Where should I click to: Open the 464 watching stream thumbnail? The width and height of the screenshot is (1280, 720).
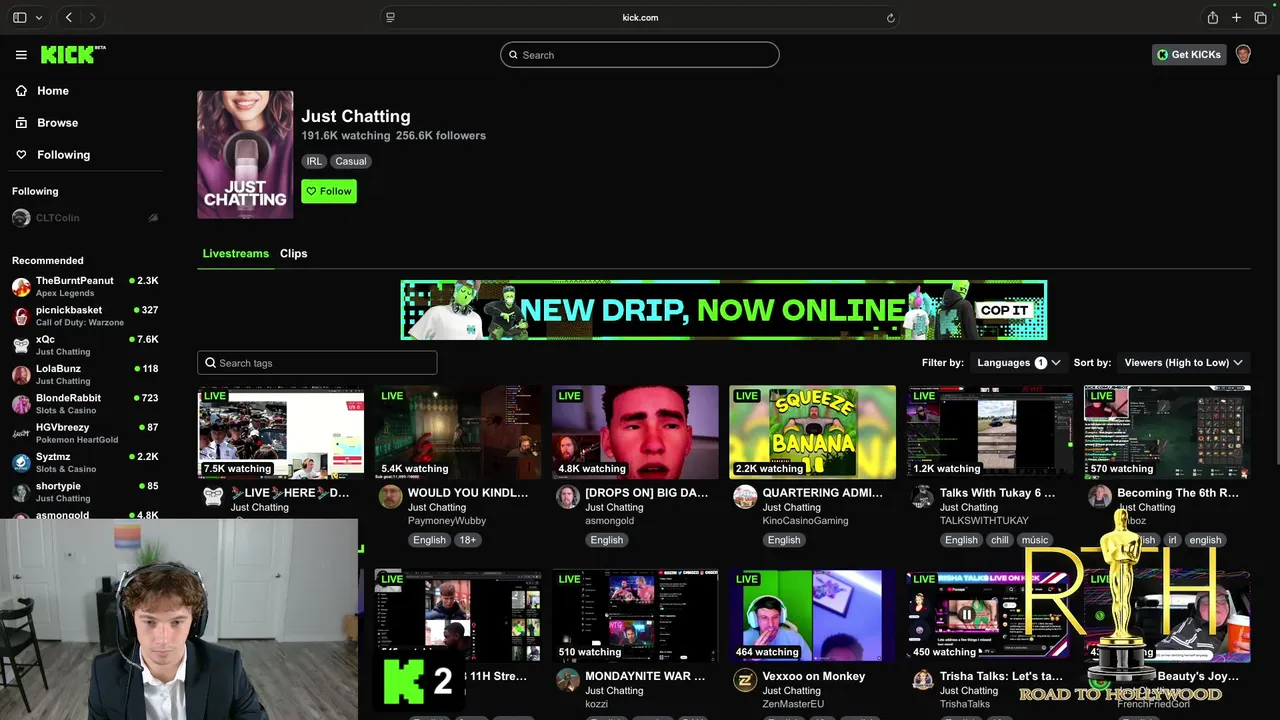coord(813,616)
